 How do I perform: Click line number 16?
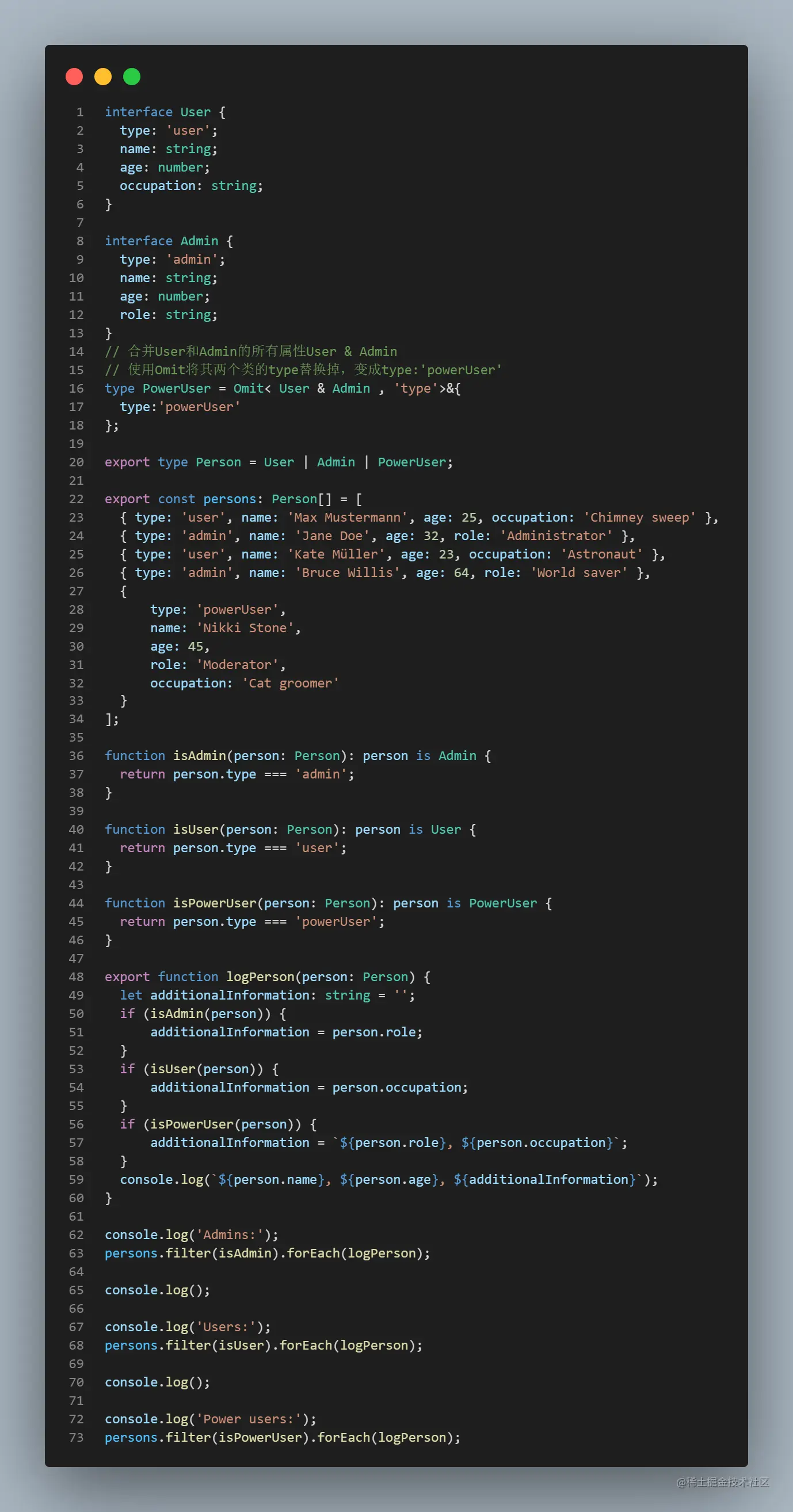(x=76, y=389)
